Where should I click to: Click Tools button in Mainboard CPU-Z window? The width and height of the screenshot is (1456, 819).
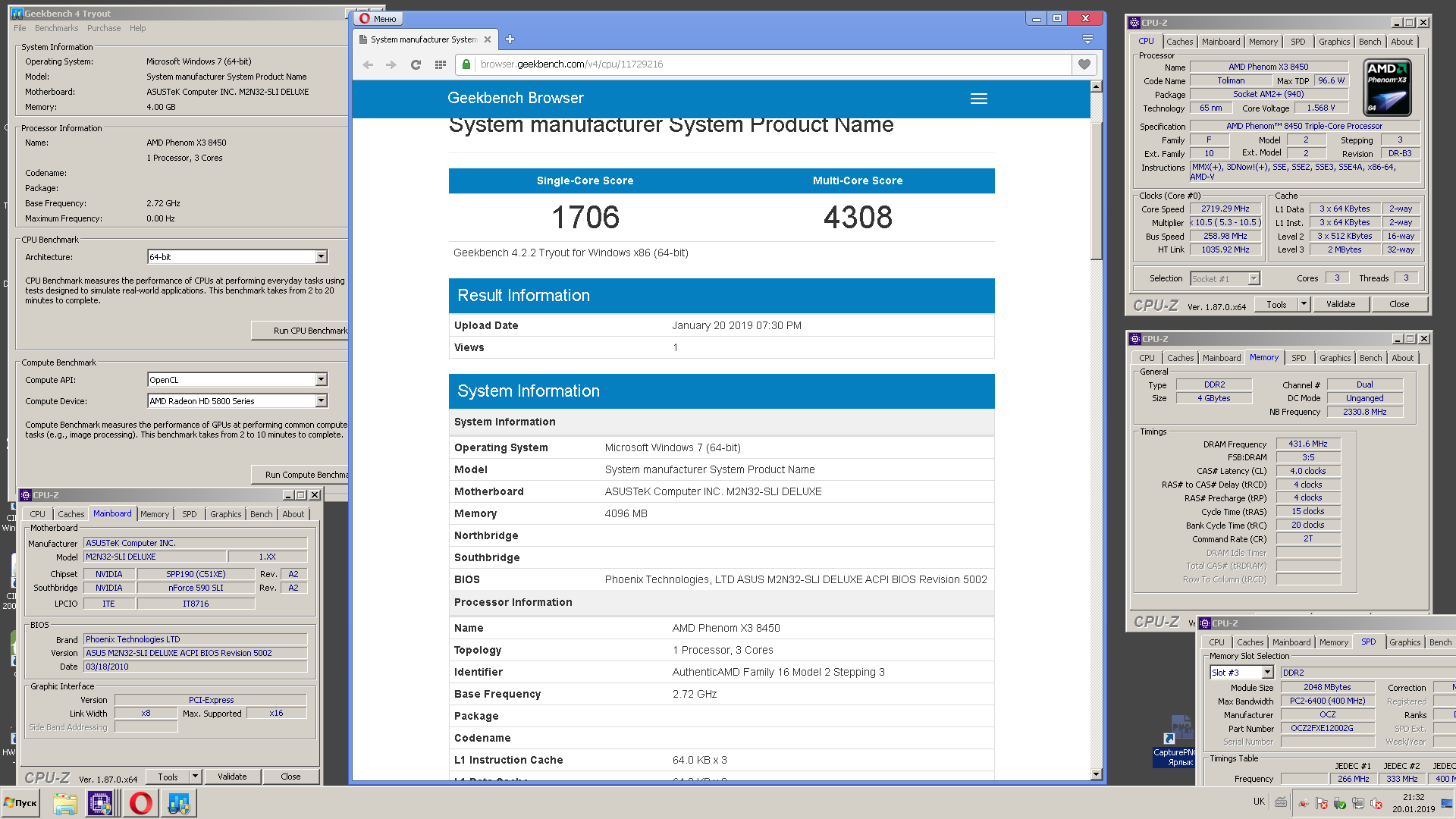tap(168, 777)
